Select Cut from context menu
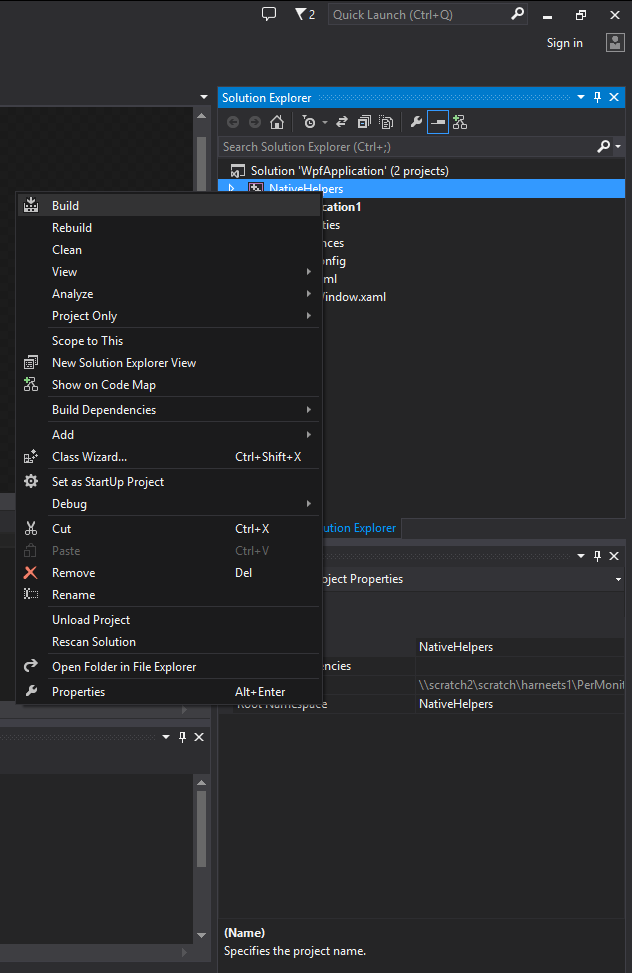This screenshot has width=632, height=973. click(x=168, y=529)
